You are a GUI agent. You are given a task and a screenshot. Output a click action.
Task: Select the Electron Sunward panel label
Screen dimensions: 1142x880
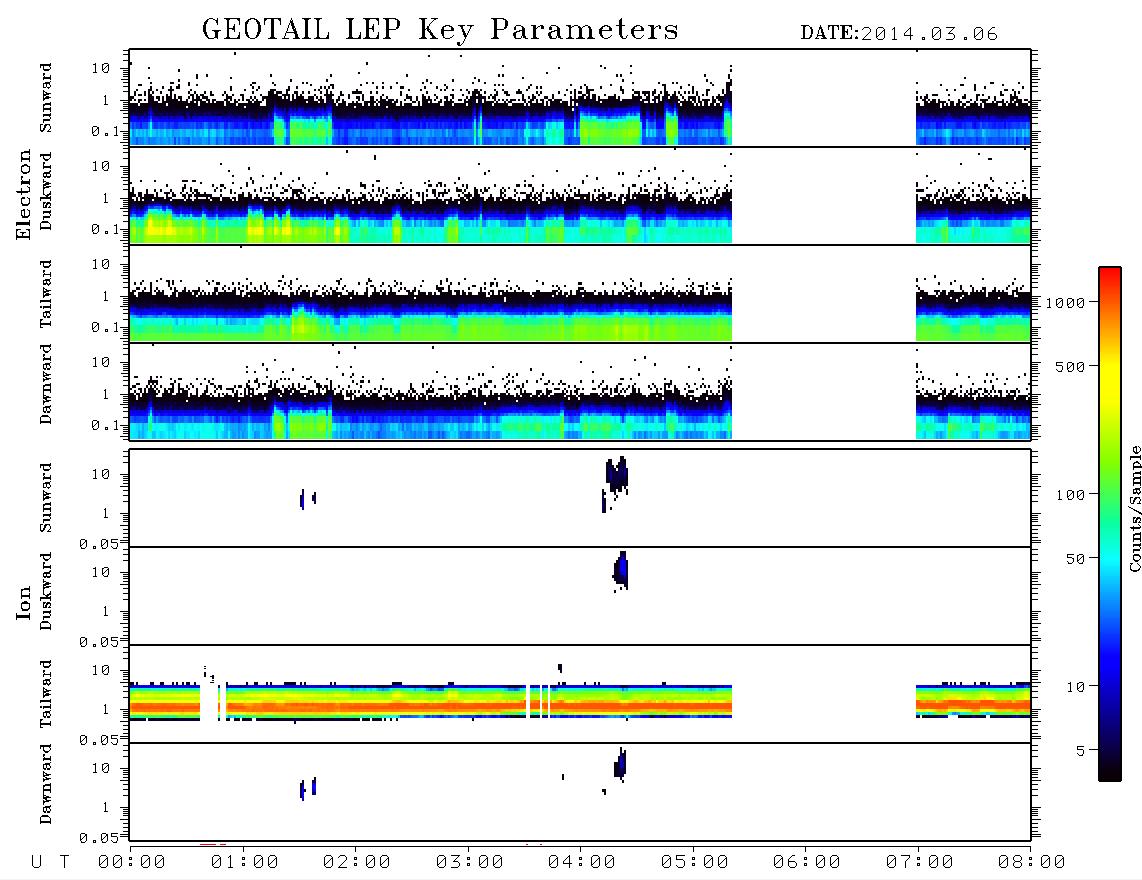tap(45, 98)
